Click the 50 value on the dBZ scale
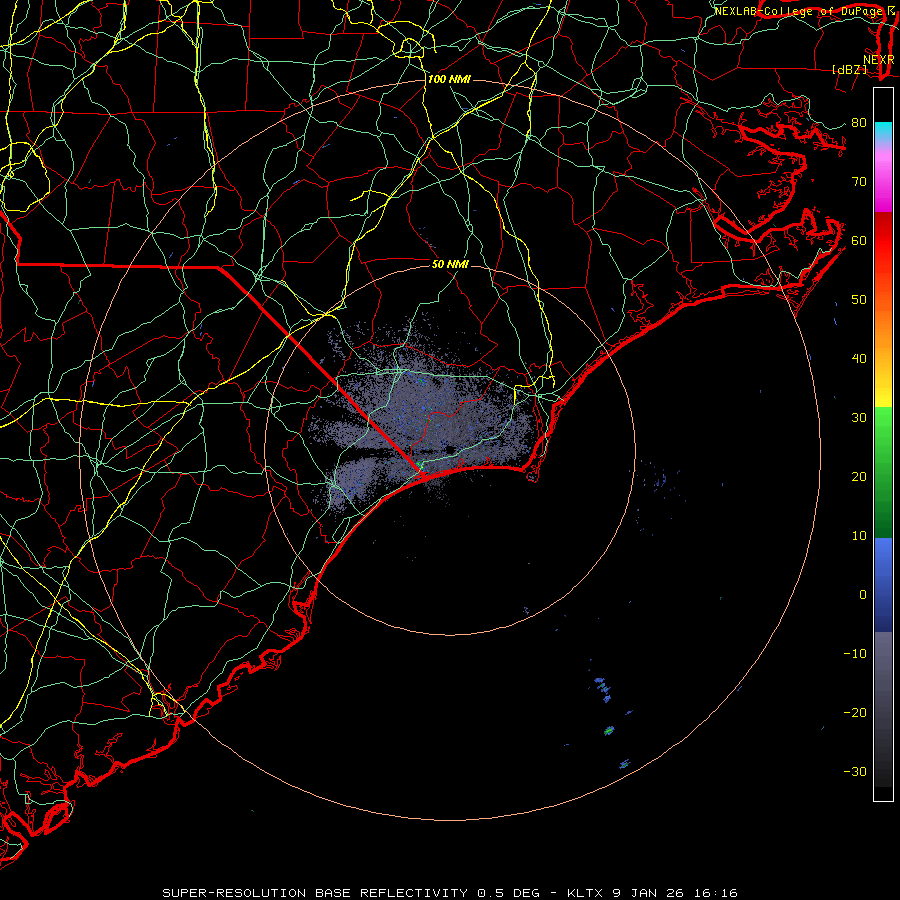The image size is (900, 900). point(859,300)
